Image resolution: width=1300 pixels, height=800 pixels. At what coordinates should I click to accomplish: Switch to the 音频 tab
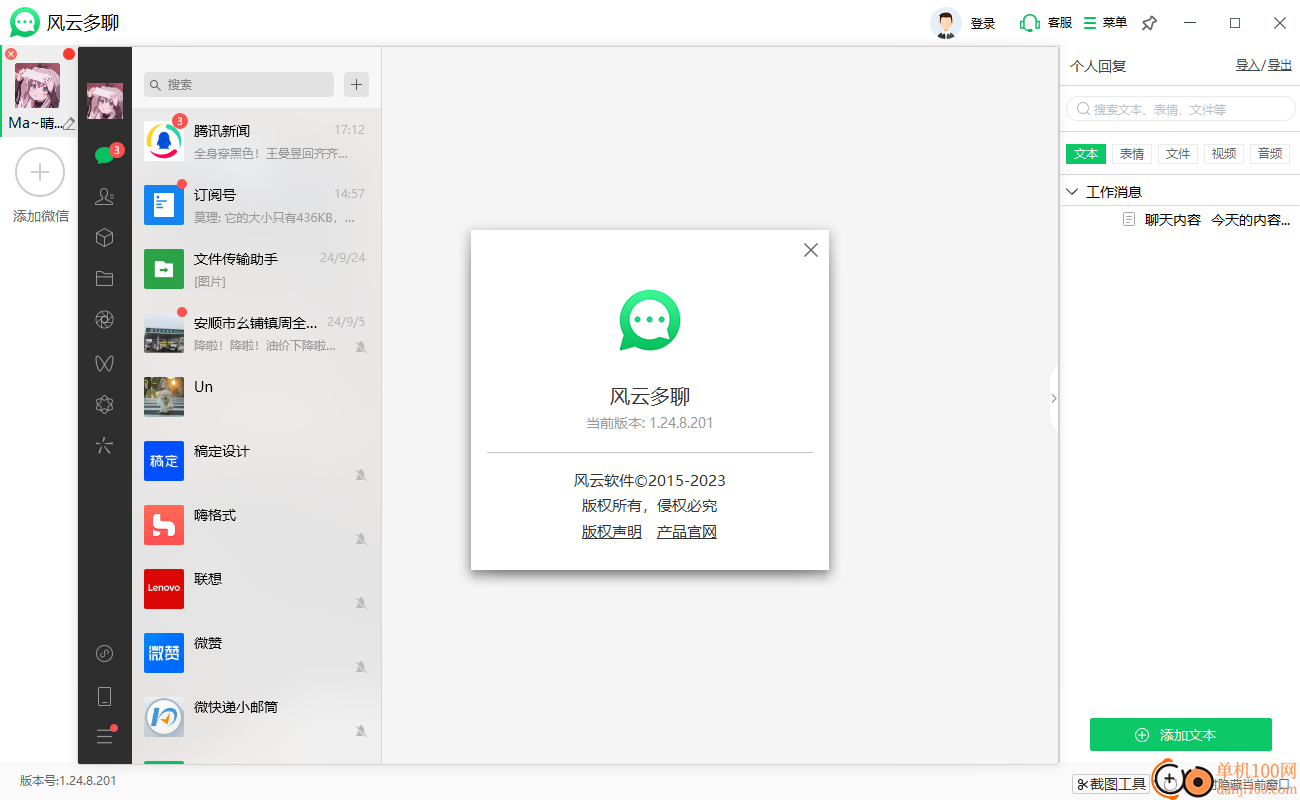coord(1270,154)
